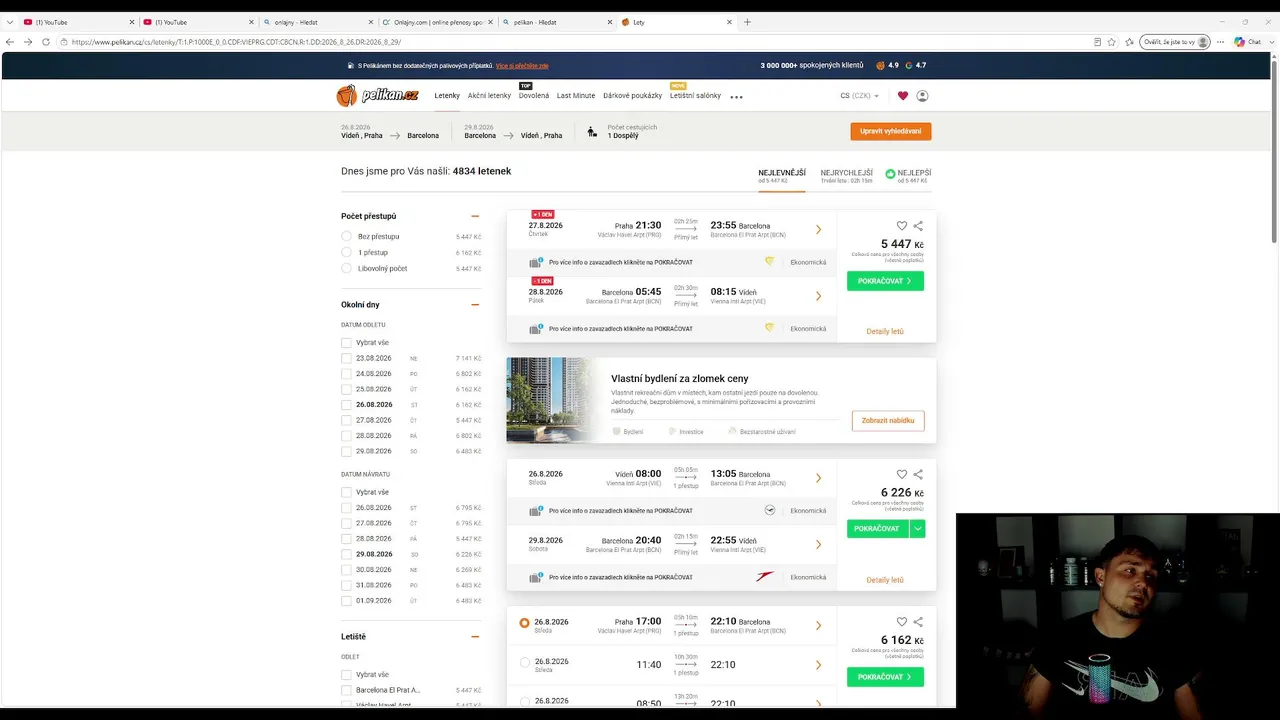Open the user account icon
1280x720 pixels.
point(922,96)
